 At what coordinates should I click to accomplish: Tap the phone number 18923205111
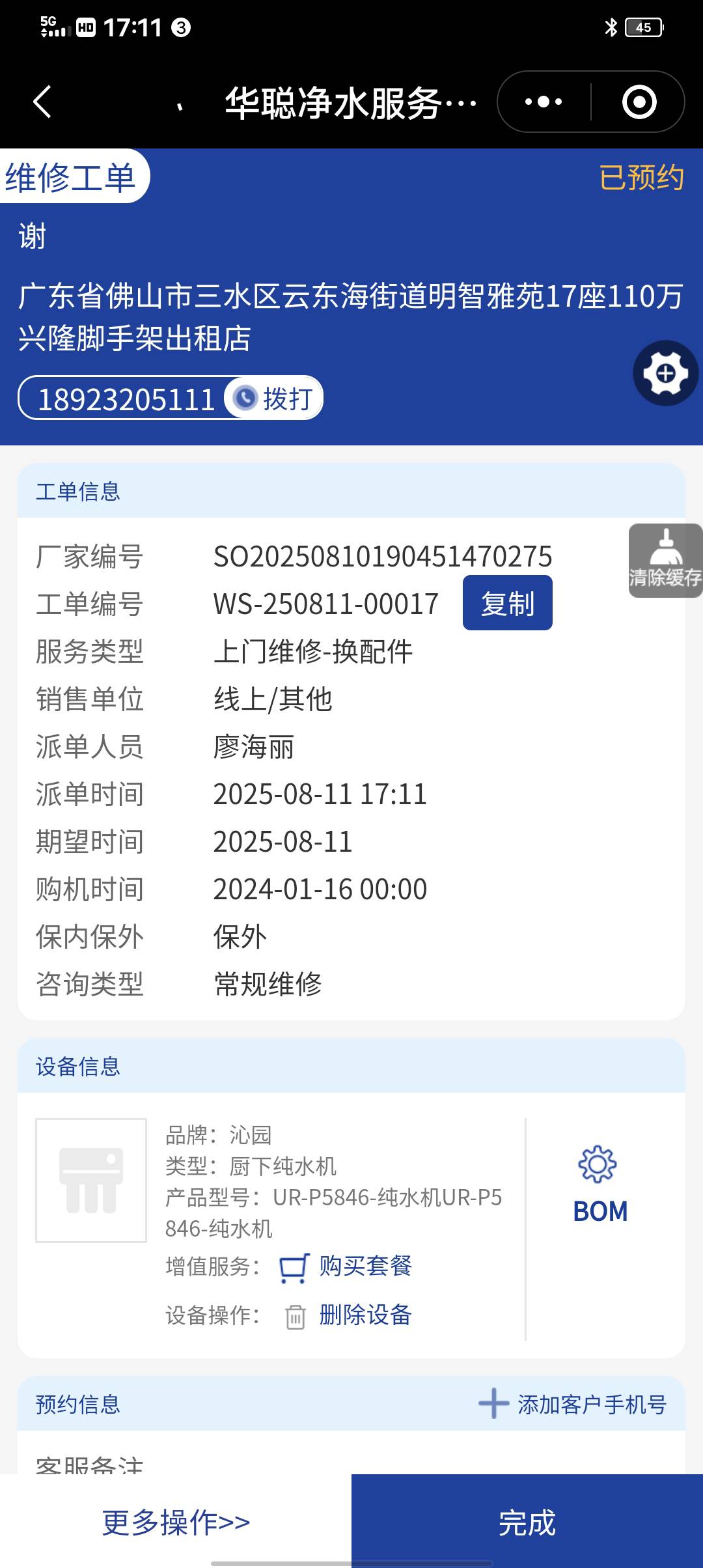[x=126, y=399]
